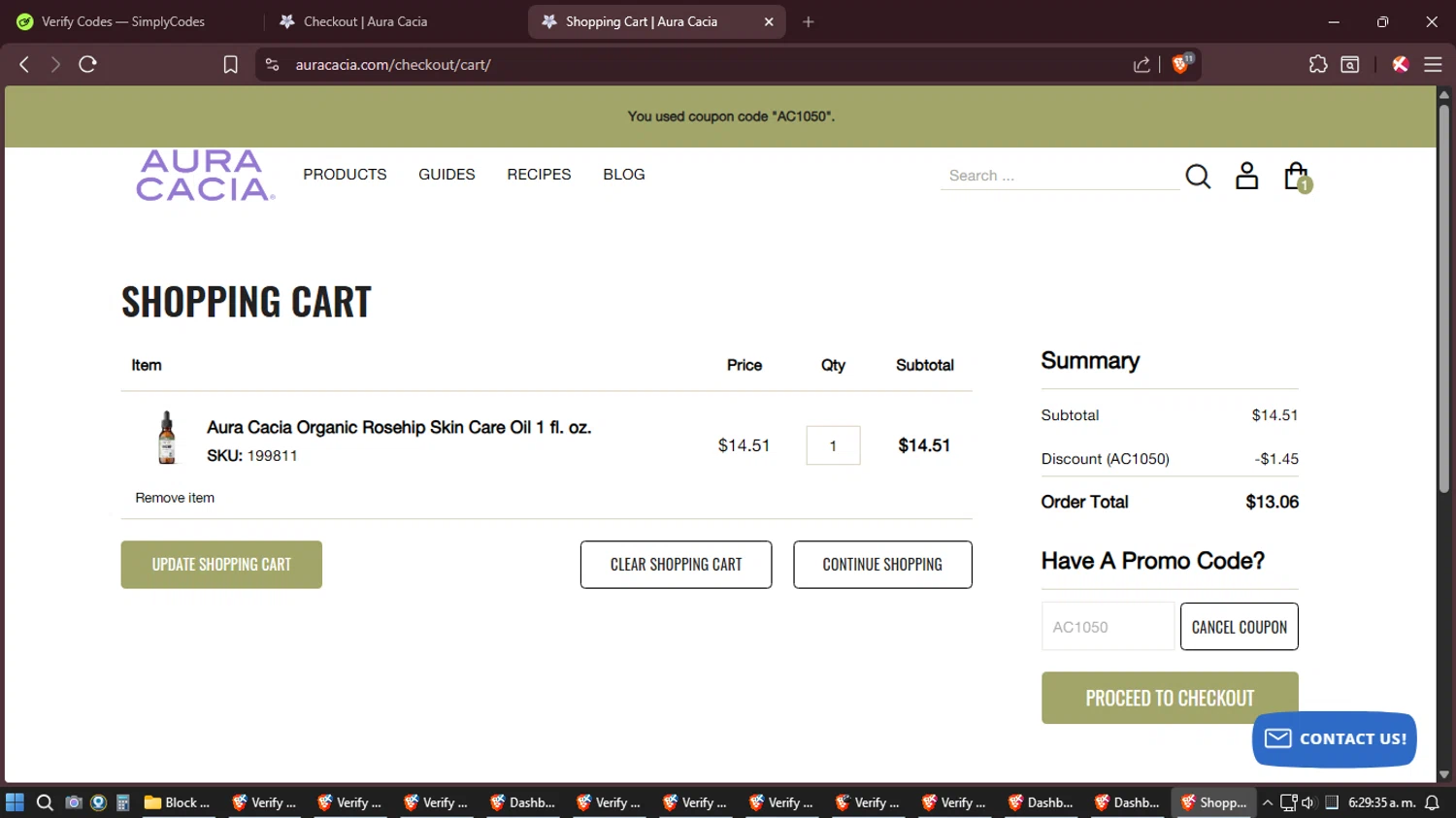The height and width of the screenshot is (818, 1456).
Task: Open the PRODUCTS menu
Action: point(345,175)
